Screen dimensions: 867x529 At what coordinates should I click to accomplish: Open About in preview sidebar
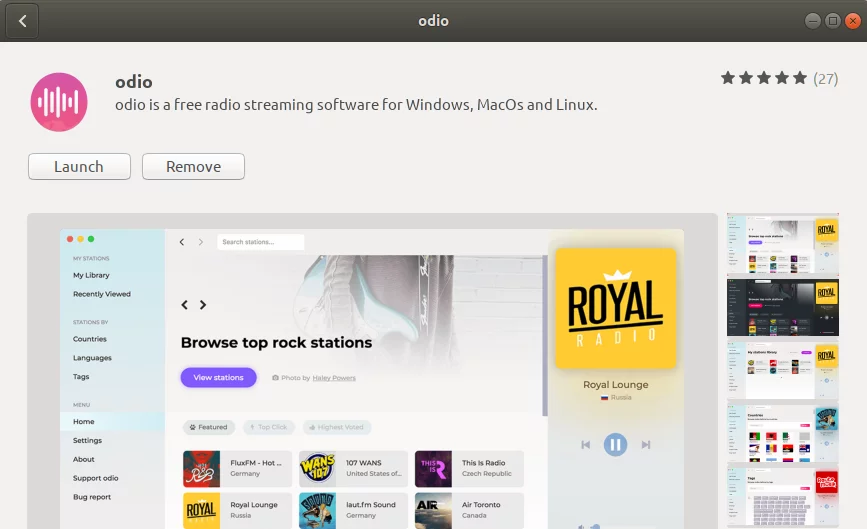click(83, 459)
